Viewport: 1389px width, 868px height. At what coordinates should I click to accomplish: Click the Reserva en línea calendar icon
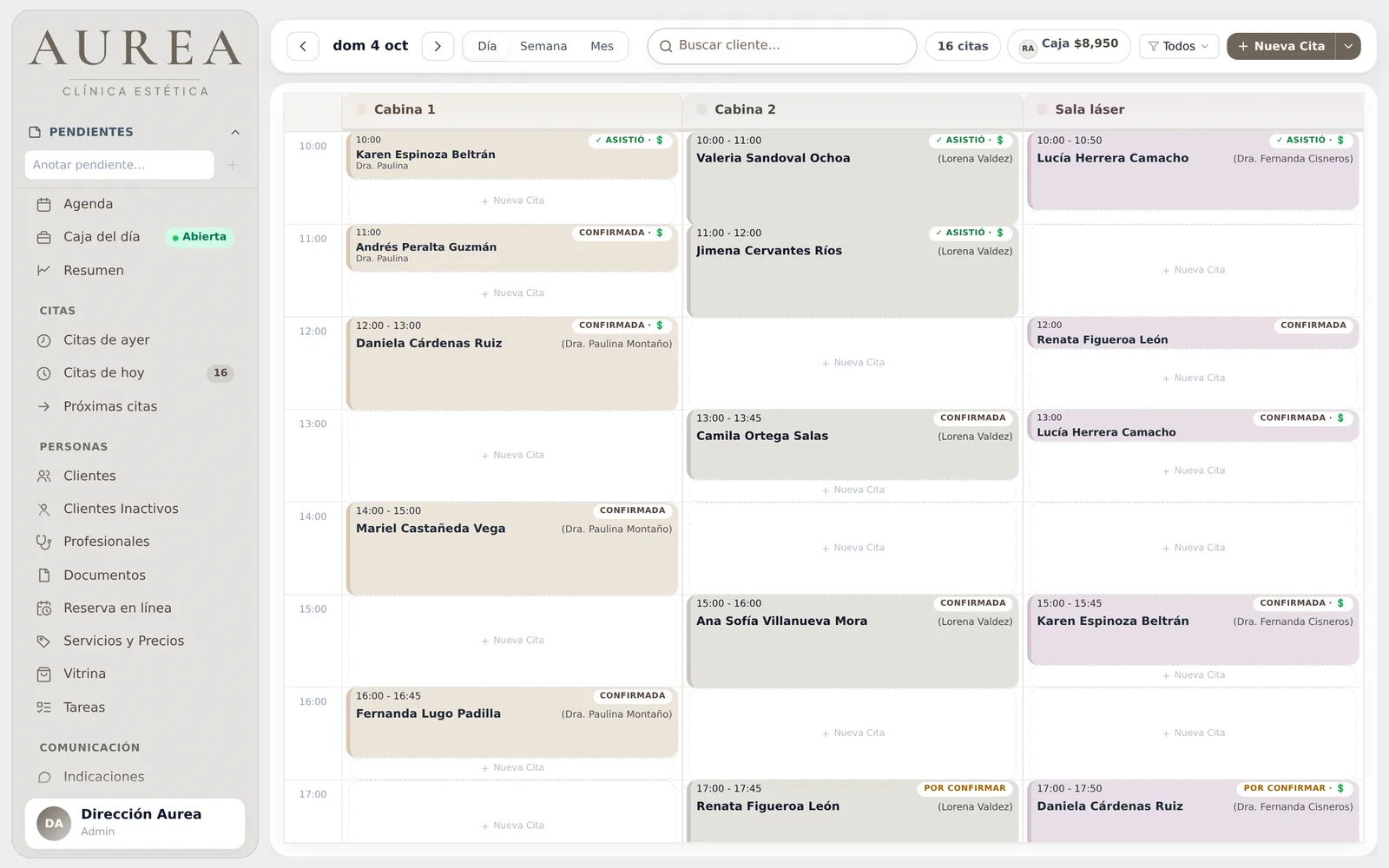point(44,608)
